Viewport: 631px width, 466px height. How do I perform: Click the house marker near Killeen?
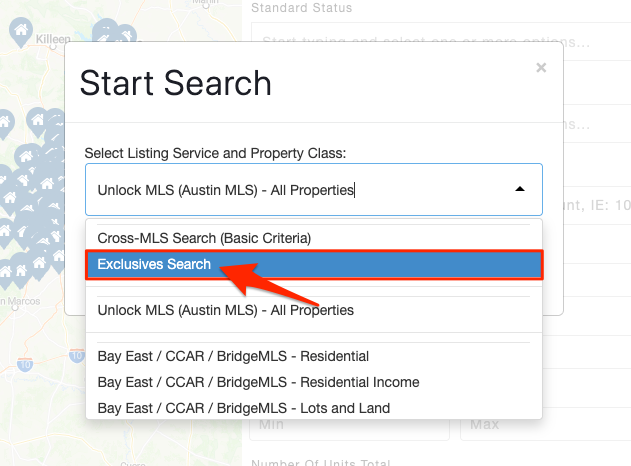21,31
